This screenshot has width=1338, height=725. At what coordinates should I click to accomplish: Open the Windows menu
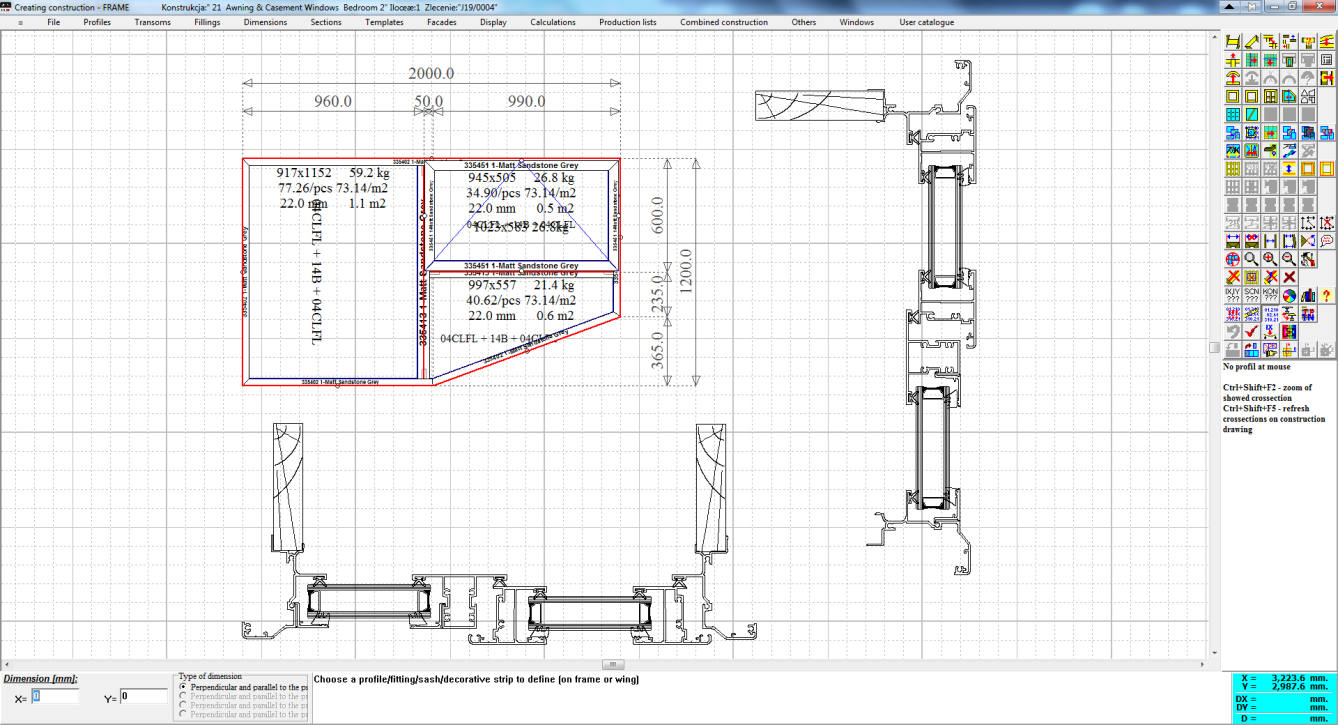[857, 22]
